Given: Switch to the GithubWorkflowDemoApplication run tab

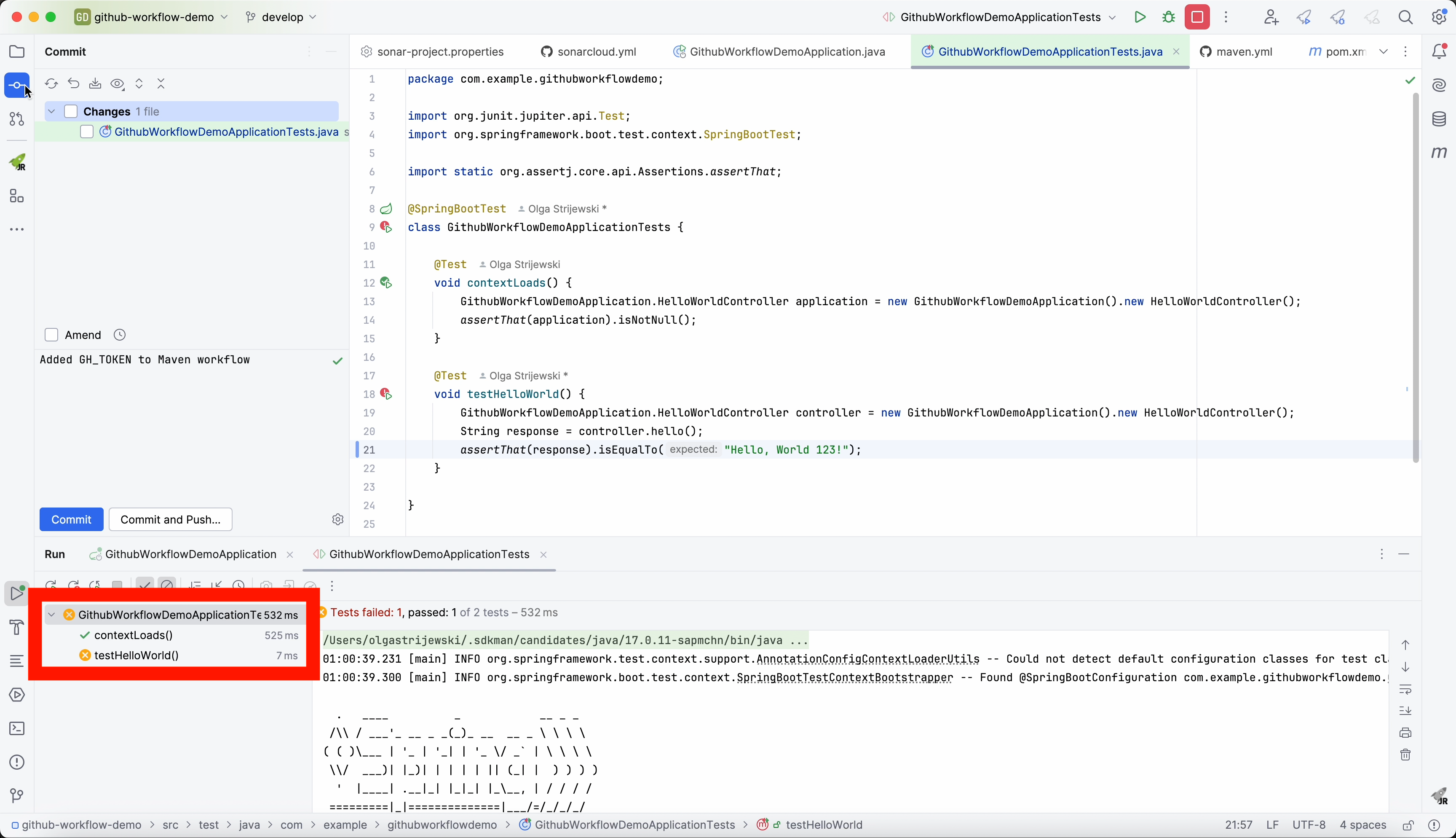Looking at the screenshot, I should (190, 554).
